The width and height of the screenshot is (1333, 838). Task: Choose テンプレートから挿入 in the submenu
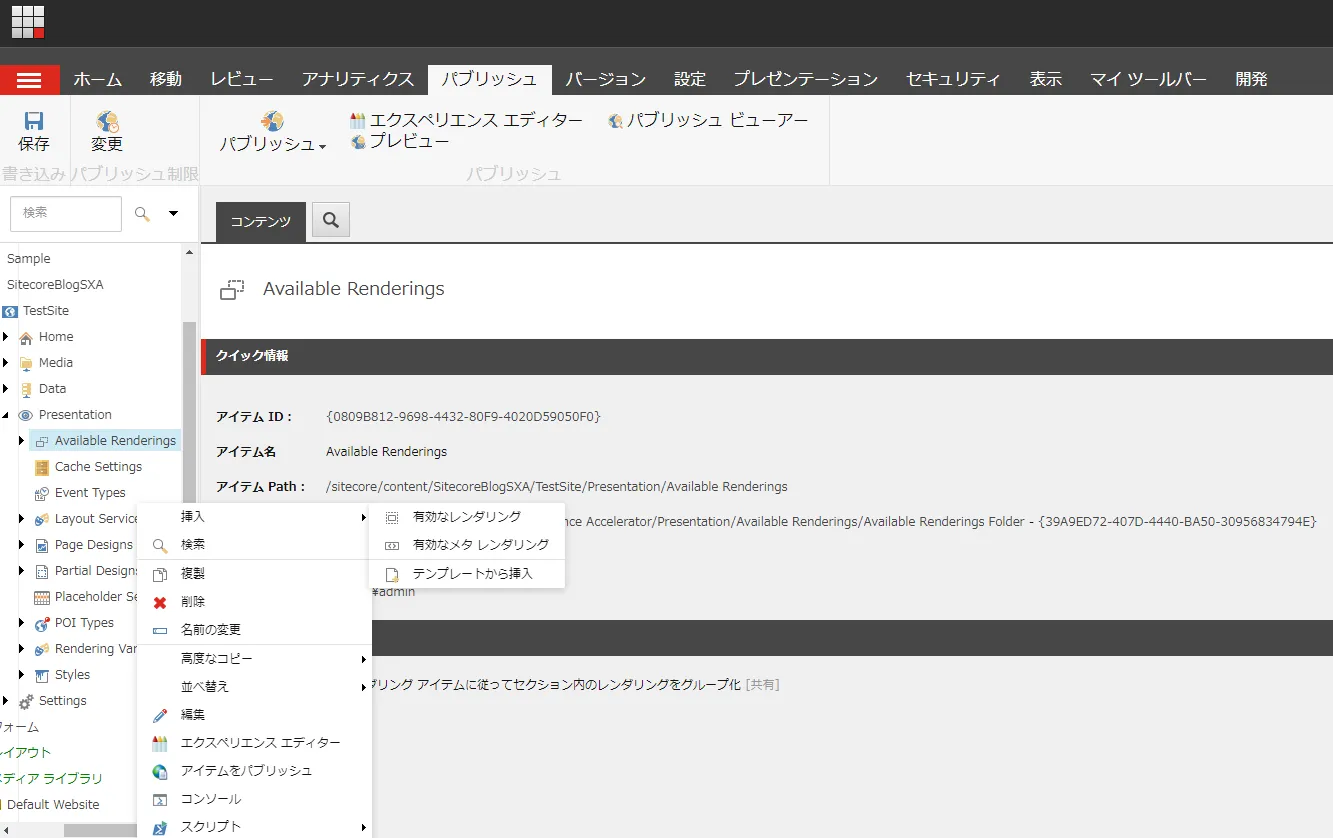pos(467,574)
